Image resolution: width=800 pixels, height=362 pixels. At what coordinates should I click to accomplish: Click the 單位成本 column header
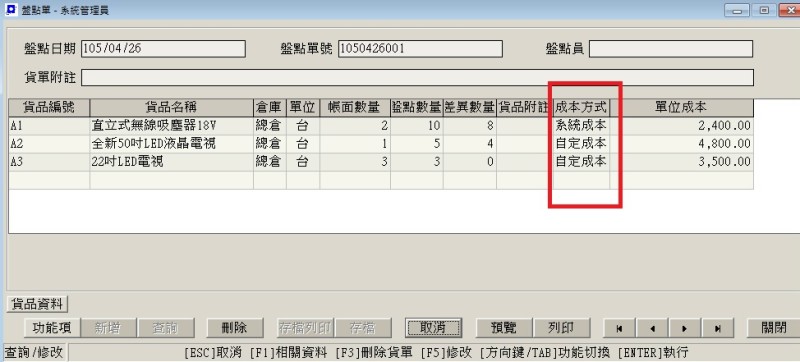pyautogui.click(x=682, y=108)
